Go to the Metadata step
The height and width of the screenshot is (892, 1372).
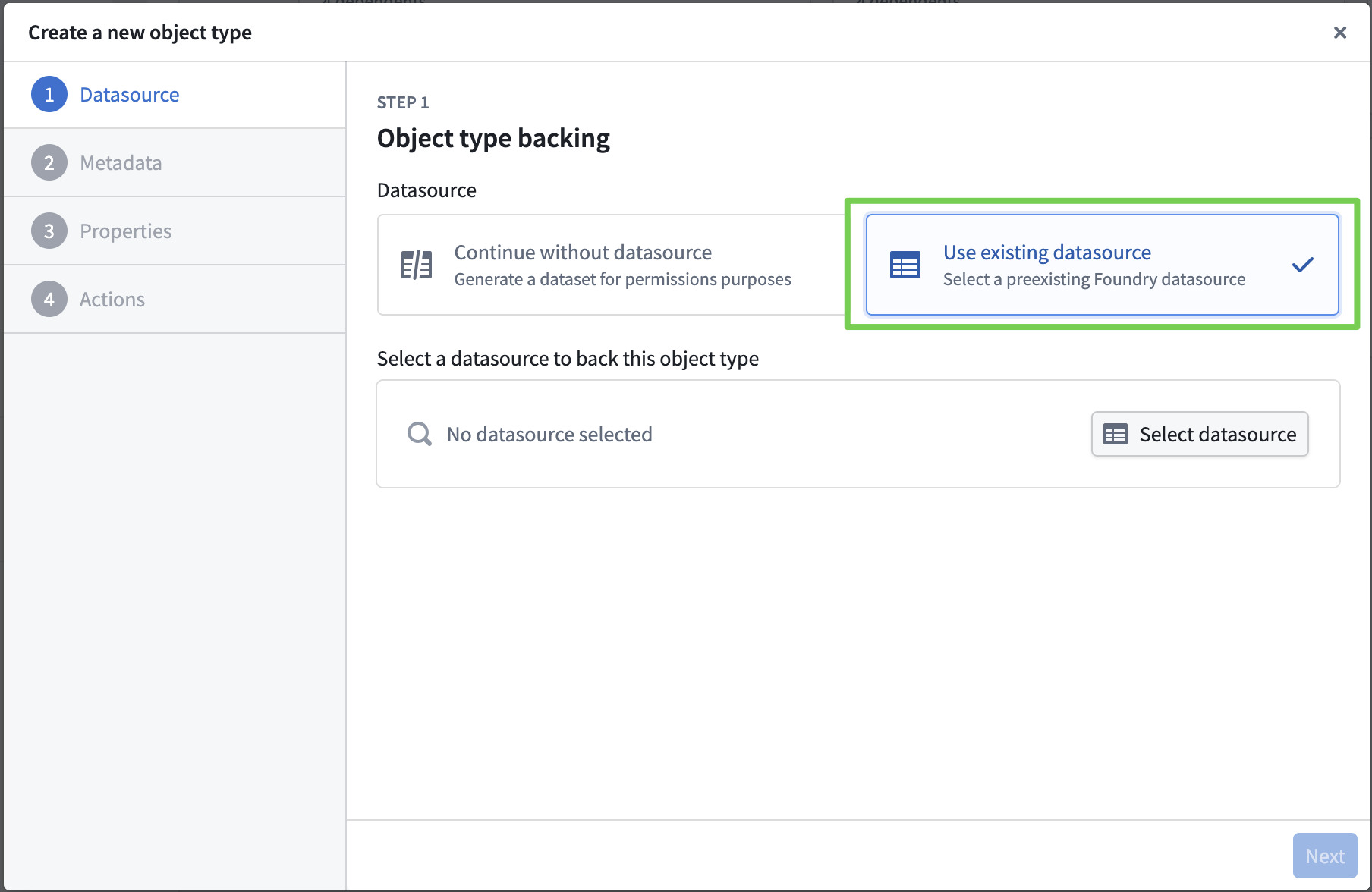(121, 163)
